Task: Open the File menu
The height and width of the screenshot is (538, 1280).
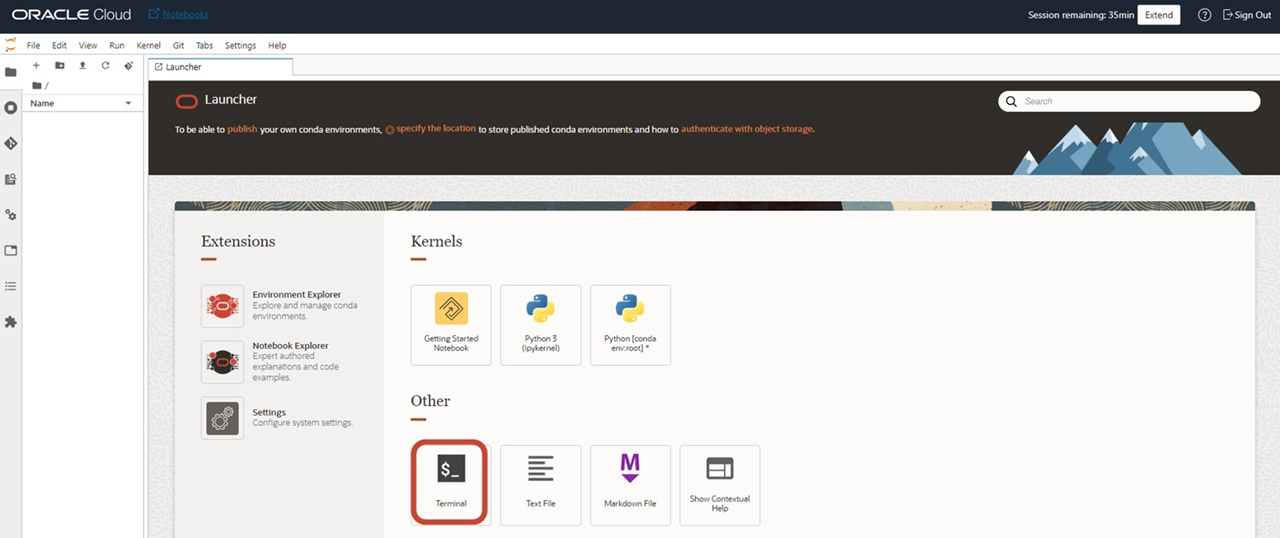Action: pyautogui.click(x=33, y=45)
